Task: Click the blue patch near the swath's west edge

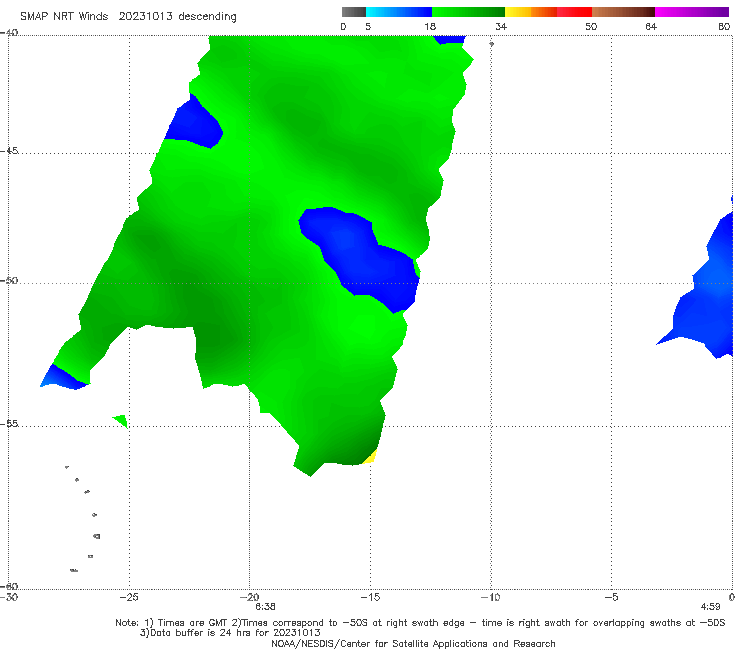Action: click(194, 122)
